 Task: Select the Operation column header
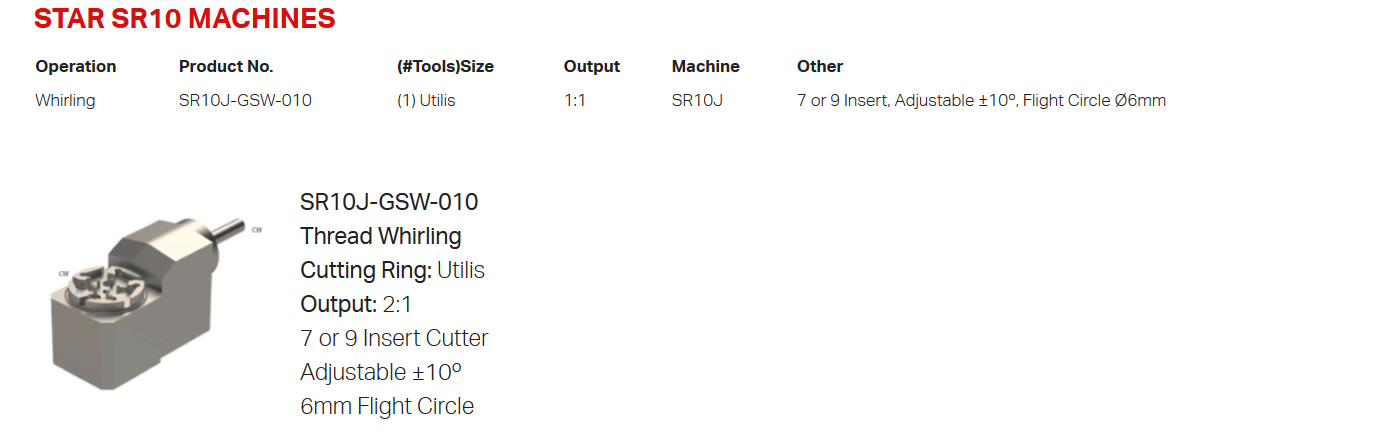click(76, 67)
